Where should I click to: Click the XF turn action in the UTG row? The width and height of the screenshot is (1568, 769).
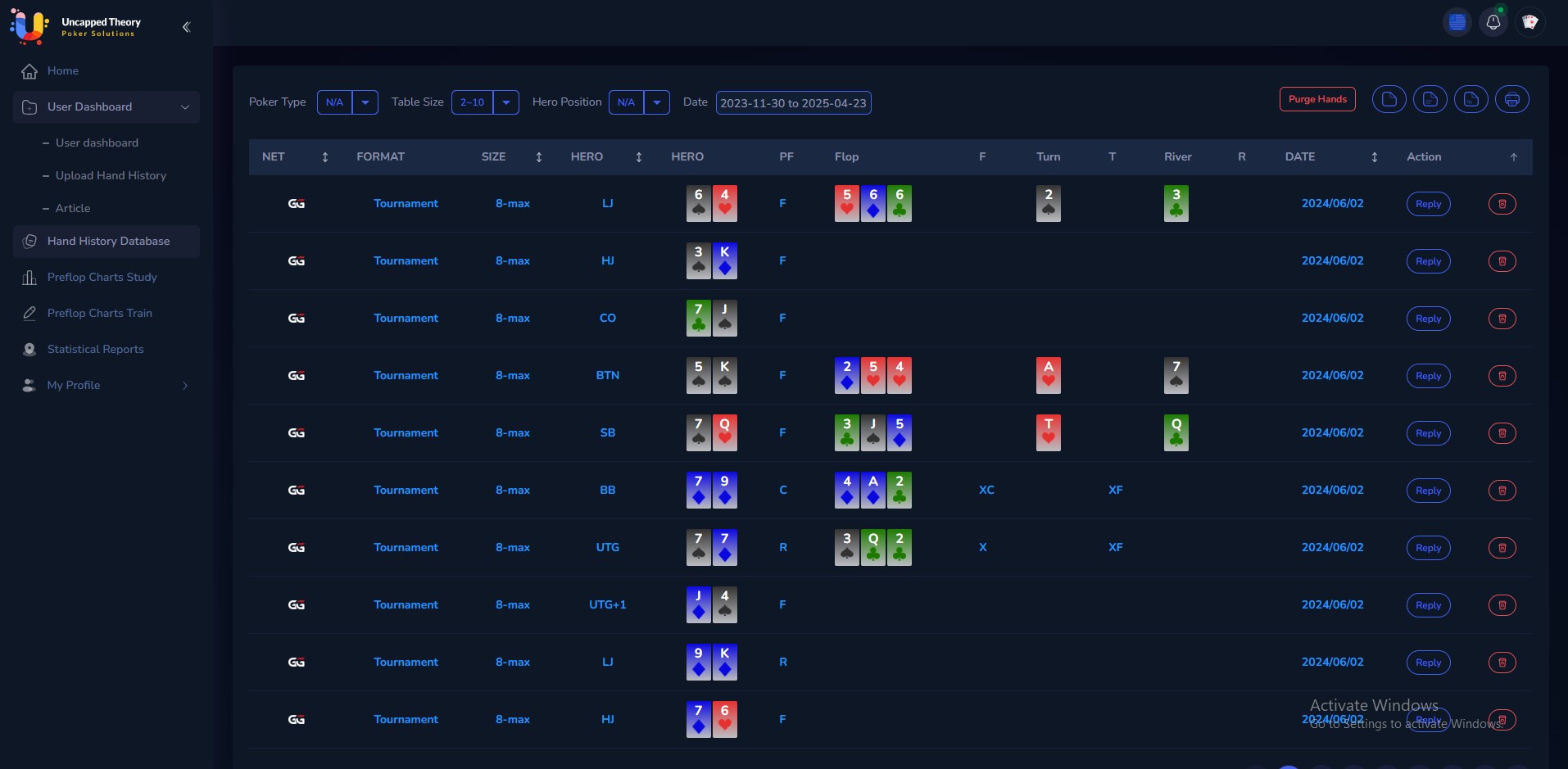click(x=1115, y=548)
